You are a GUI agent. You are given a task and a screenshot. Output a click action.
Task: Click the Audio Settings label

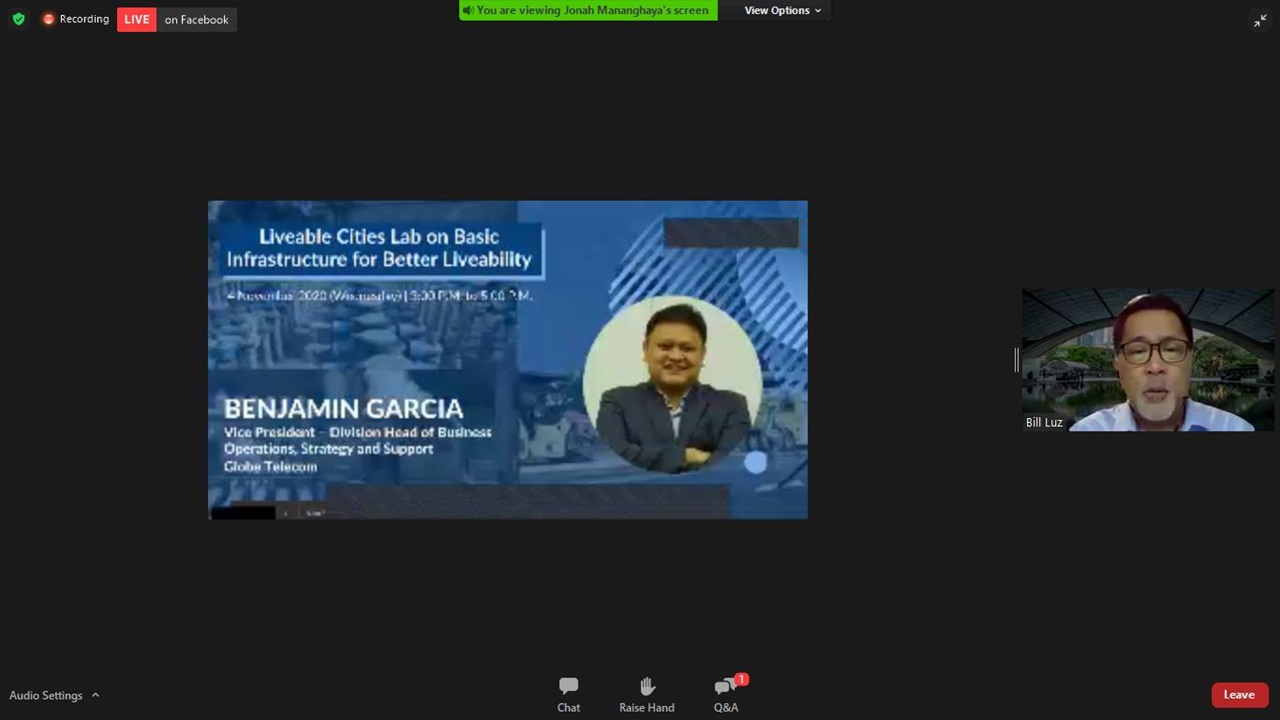click(x=46, y=695)
